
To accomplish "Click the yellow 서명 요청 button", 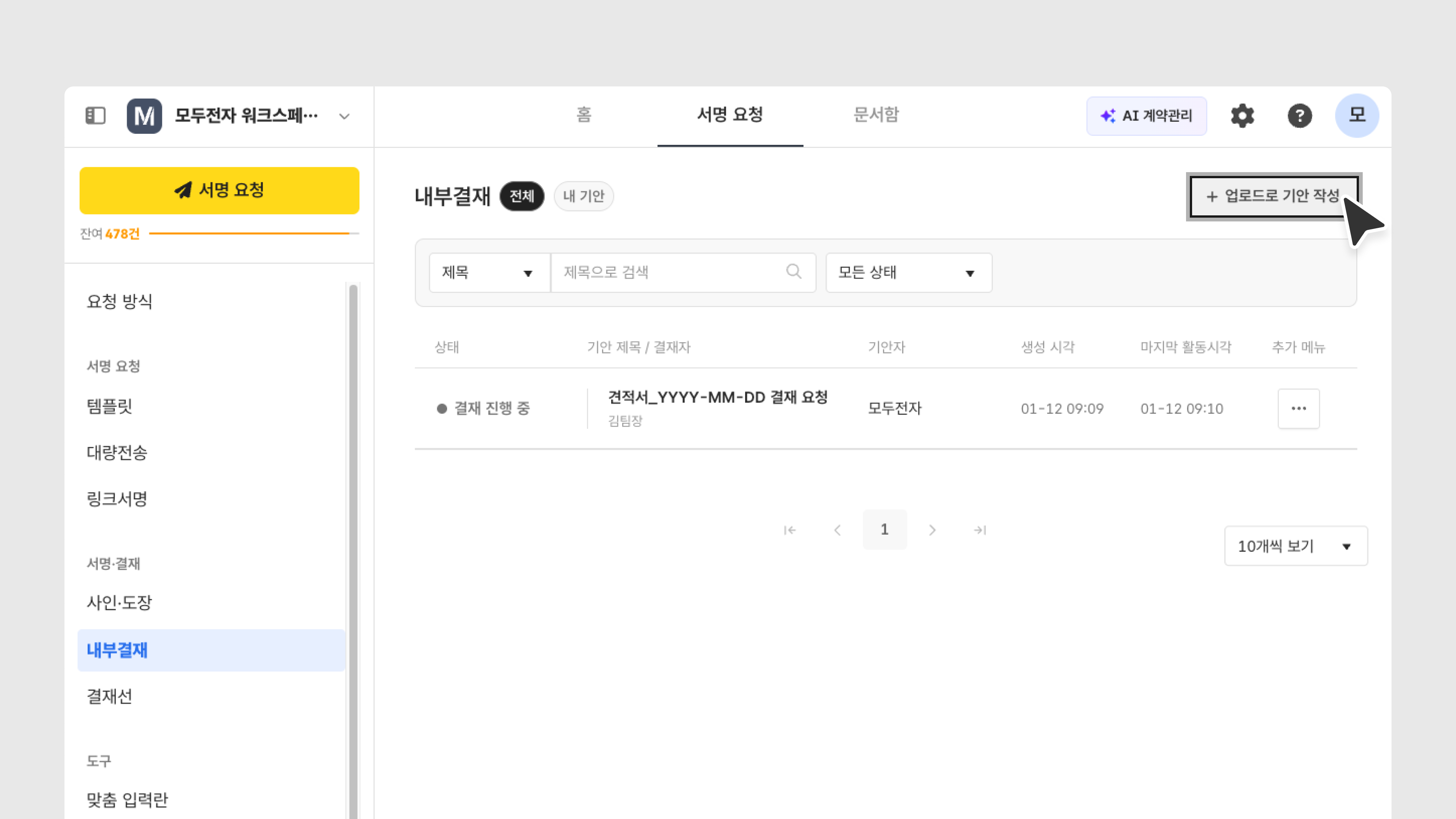I will 219,190.
